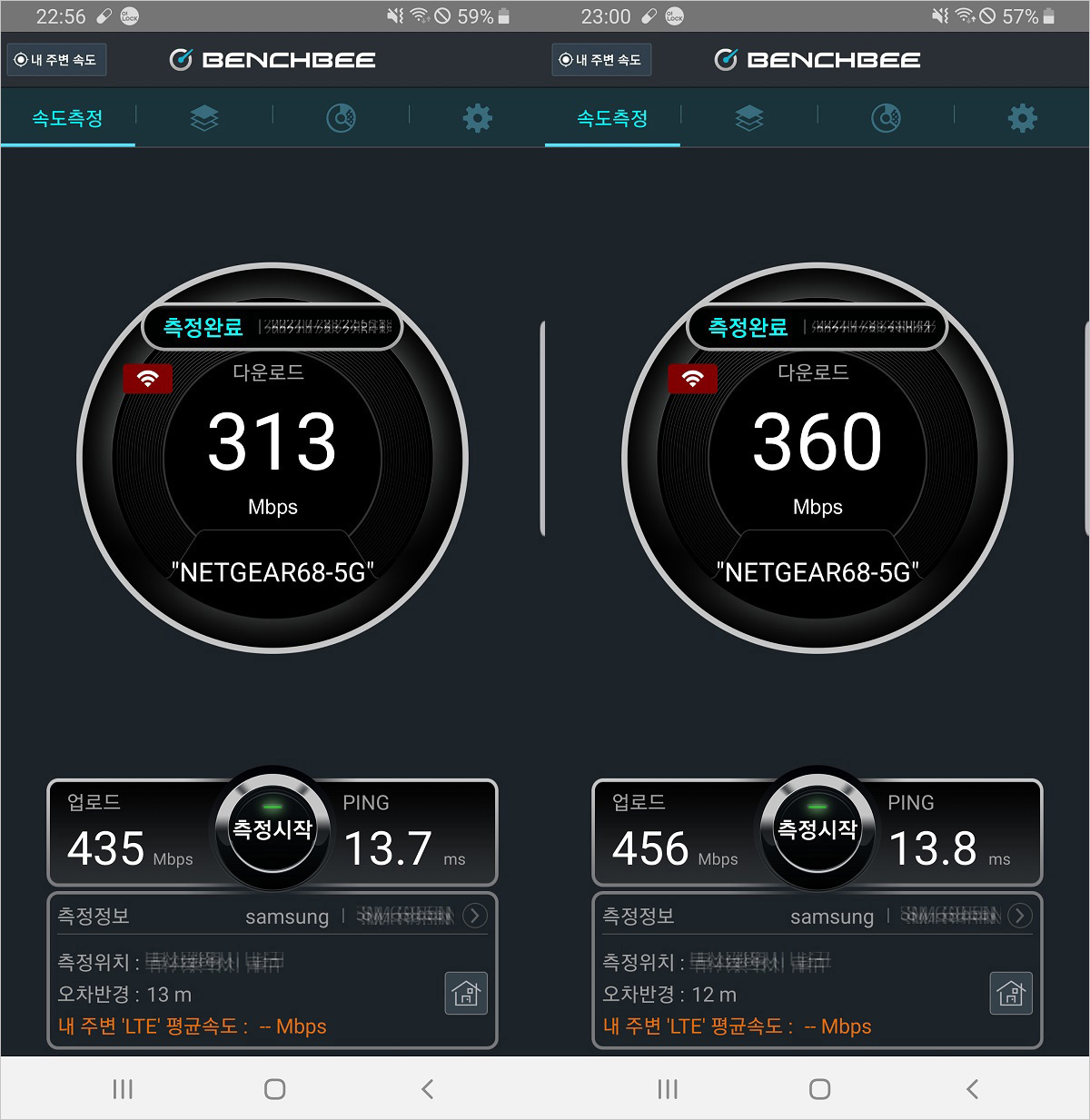Tap samsung device name in right 측정정보
Screen dimensions: 1090x1120
[832, 917]
